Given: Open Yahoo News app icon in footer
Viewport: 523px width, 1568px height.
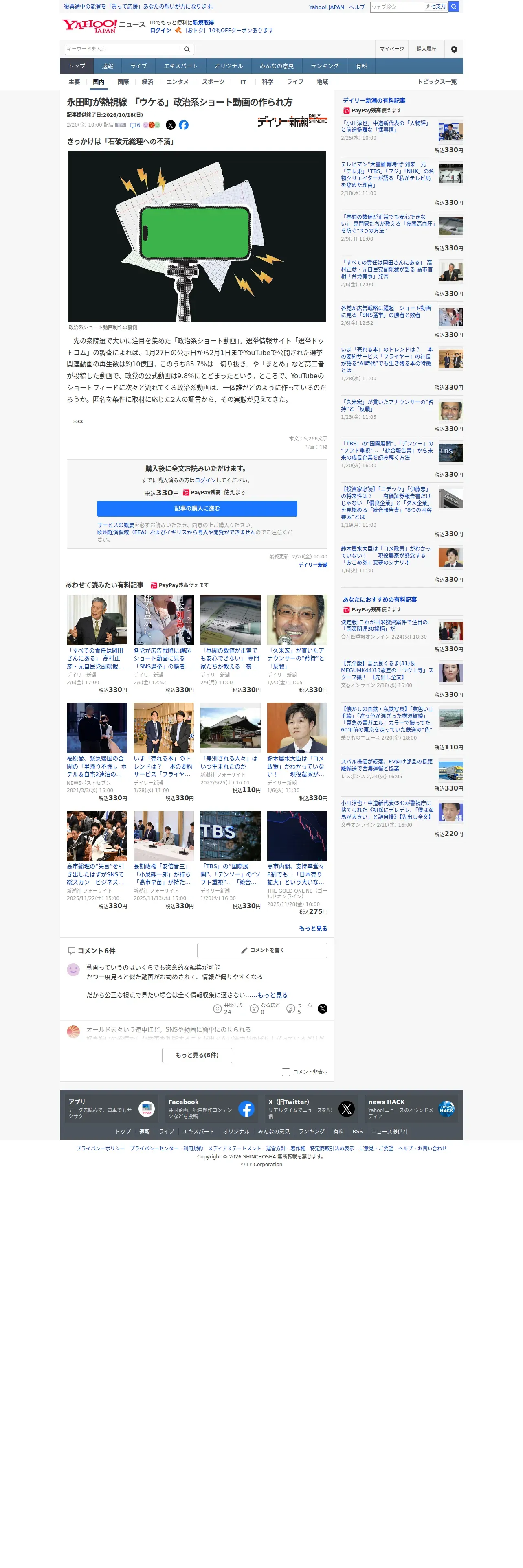Looking at the screenshot, I should click(146, 1108).
